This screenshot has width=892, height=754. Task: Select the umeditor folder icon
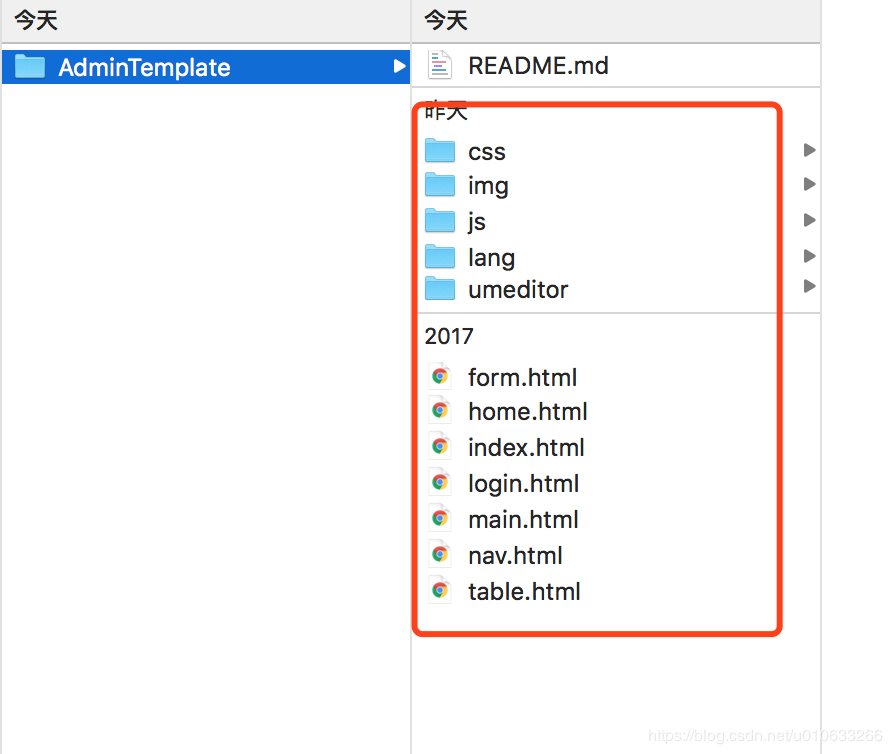(440, 289)
